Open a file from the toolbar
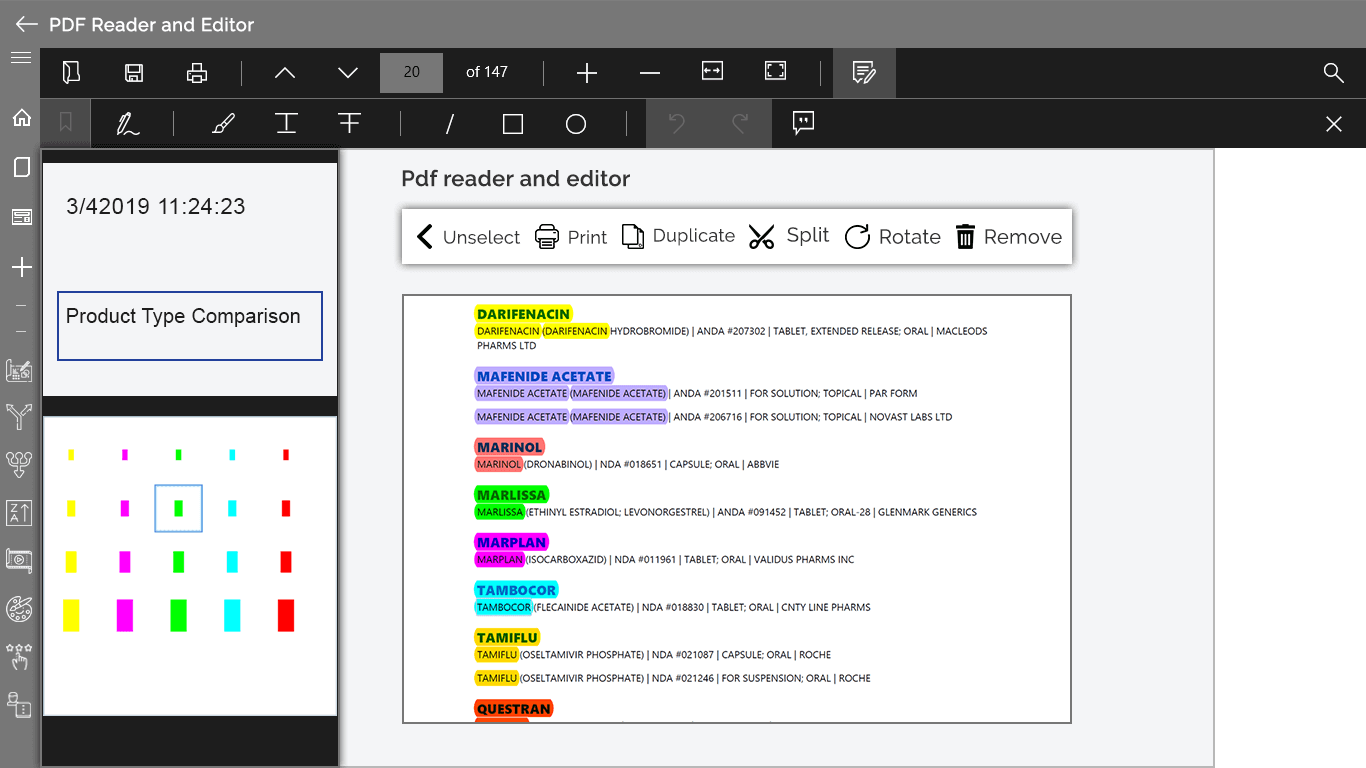This screenshot has height=768, width=1366. (71, 72)
